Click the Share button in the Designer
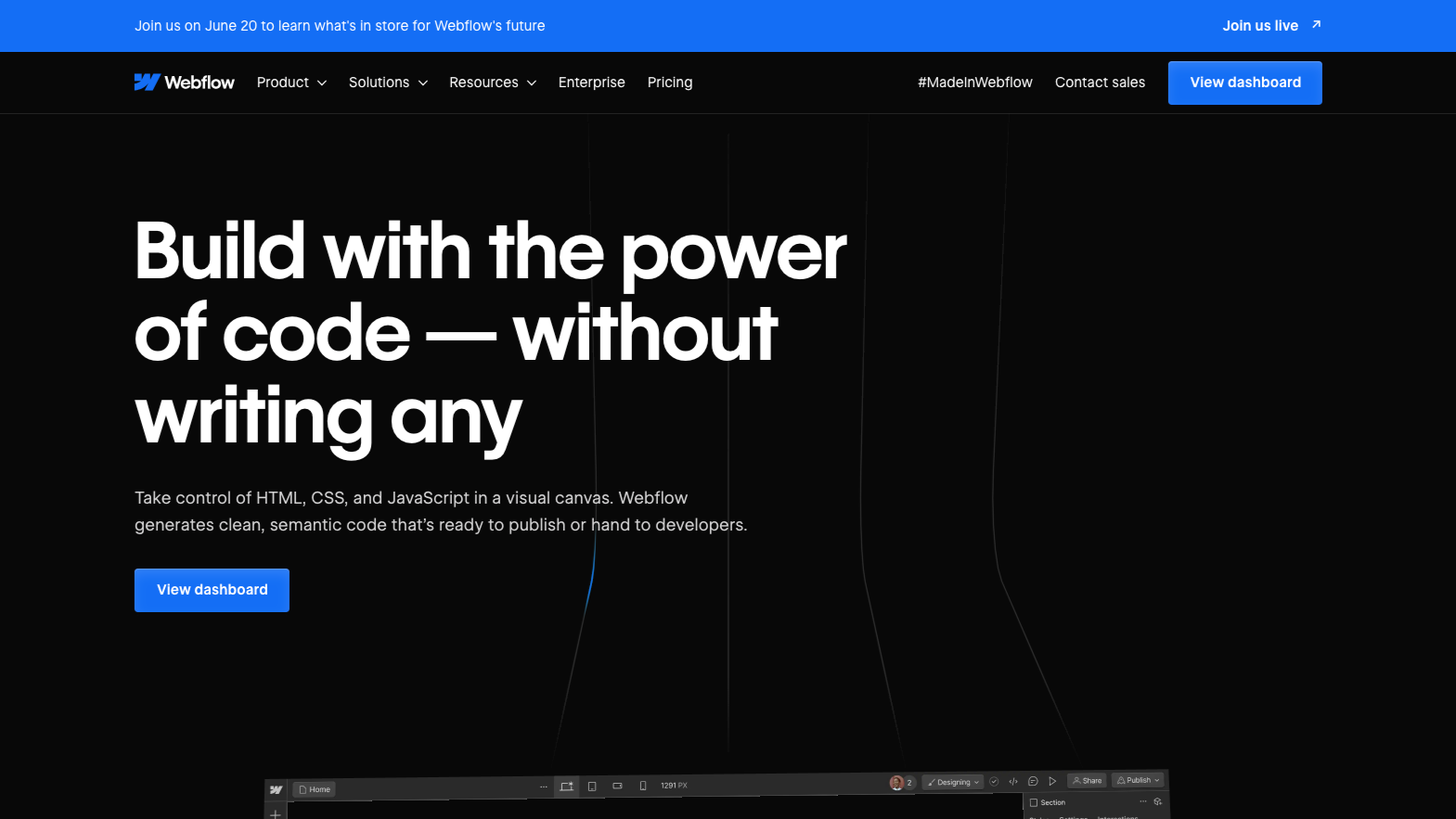Screen dimensions: 1456x819 tap(1087, 780)
